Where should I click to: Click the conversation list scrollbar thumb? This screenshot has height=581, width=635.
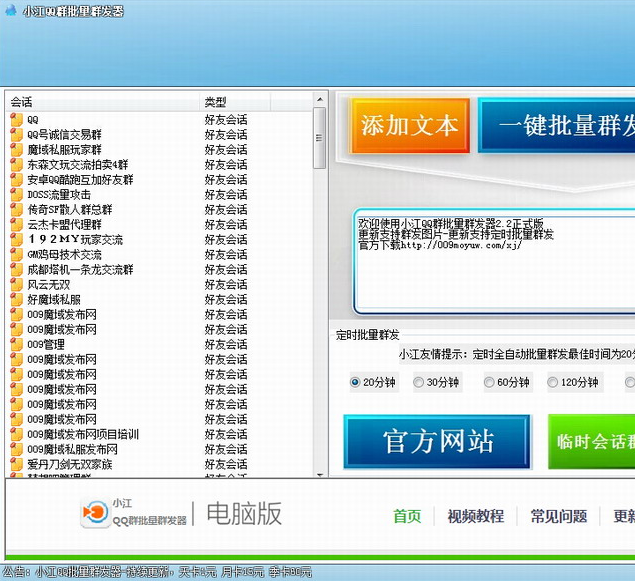(320, 138)
